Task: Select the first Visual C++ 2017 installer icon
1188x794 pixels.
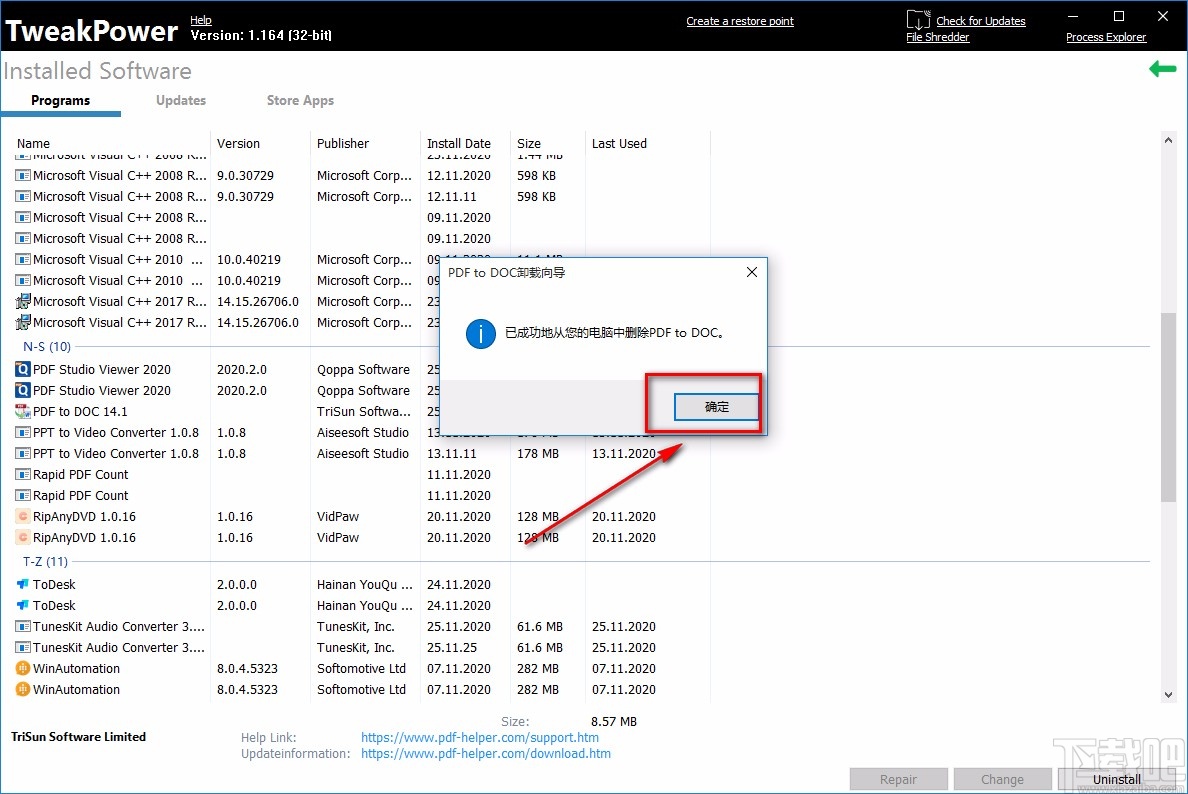Action: click(x=23, y=302)
